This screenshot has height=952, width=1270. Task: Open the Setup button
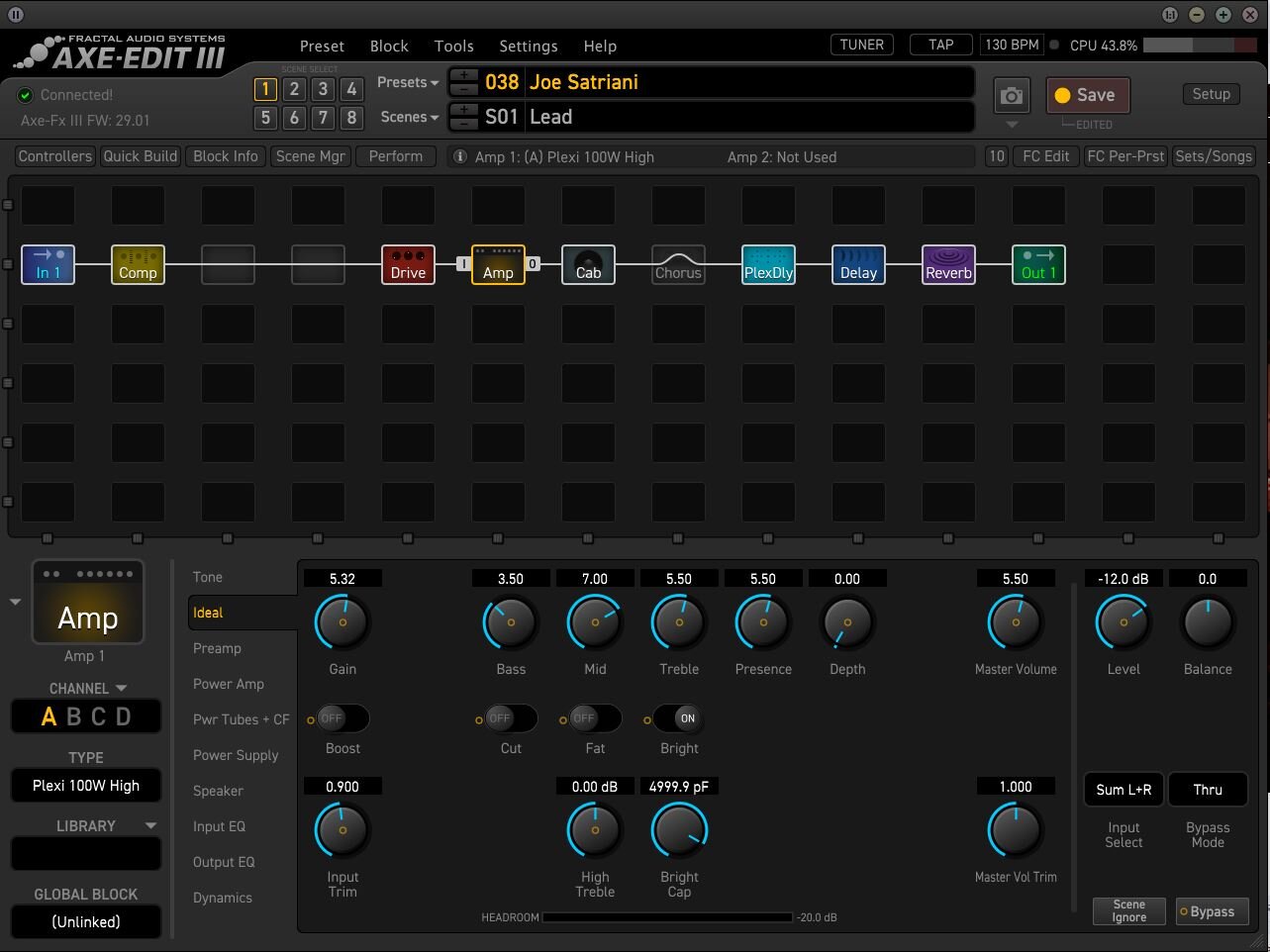[x=1211, y=94]
